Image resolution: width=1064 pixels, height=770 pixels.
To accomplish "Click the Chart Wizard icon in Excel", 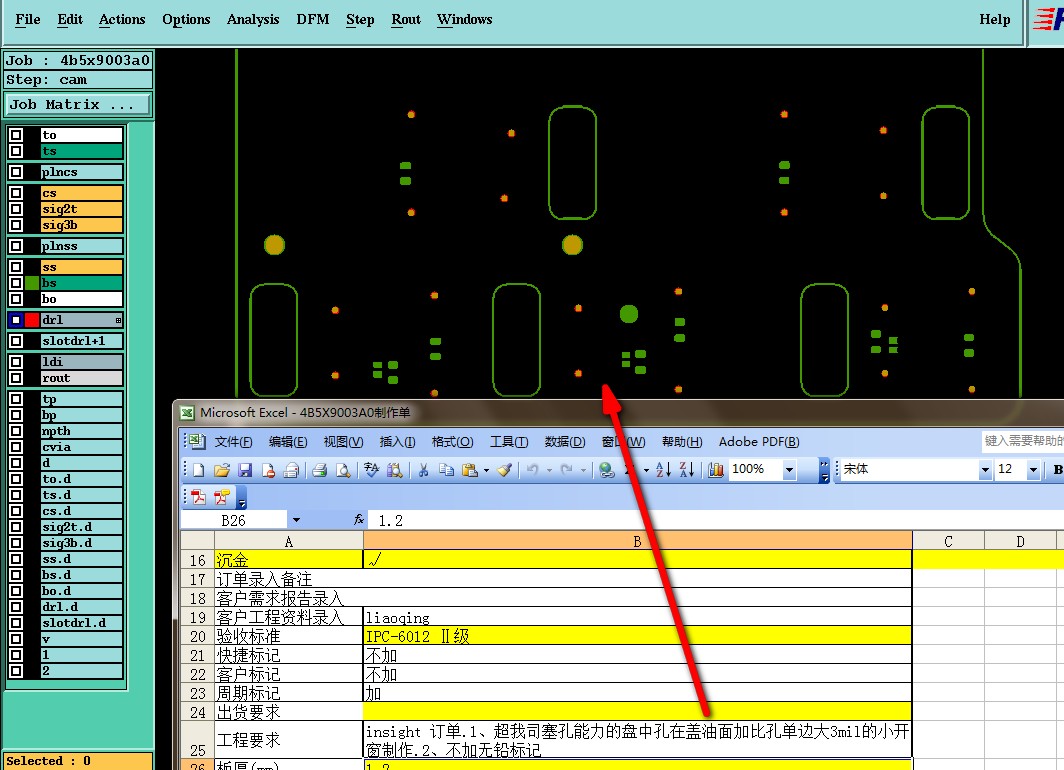I will click(x=715, y=469).
